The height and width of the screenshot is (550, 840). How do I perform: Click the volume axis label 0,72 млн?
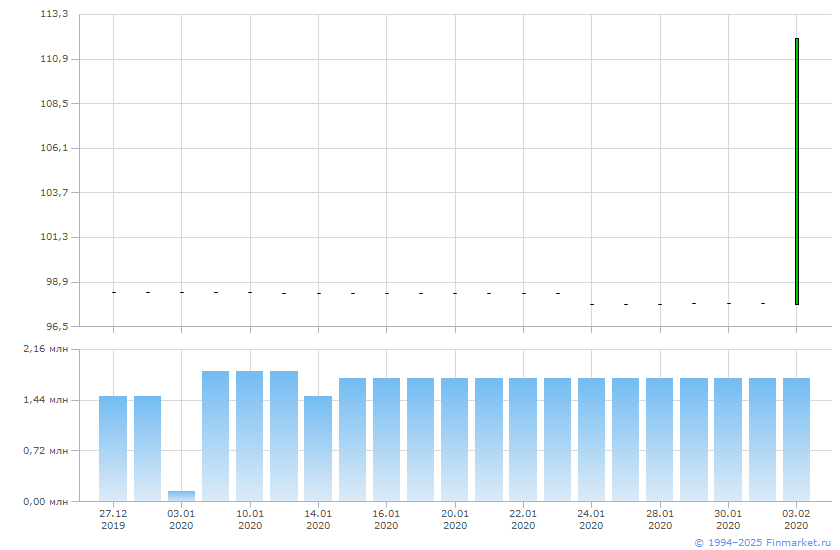pyautogui.click(x=46, y=450)
